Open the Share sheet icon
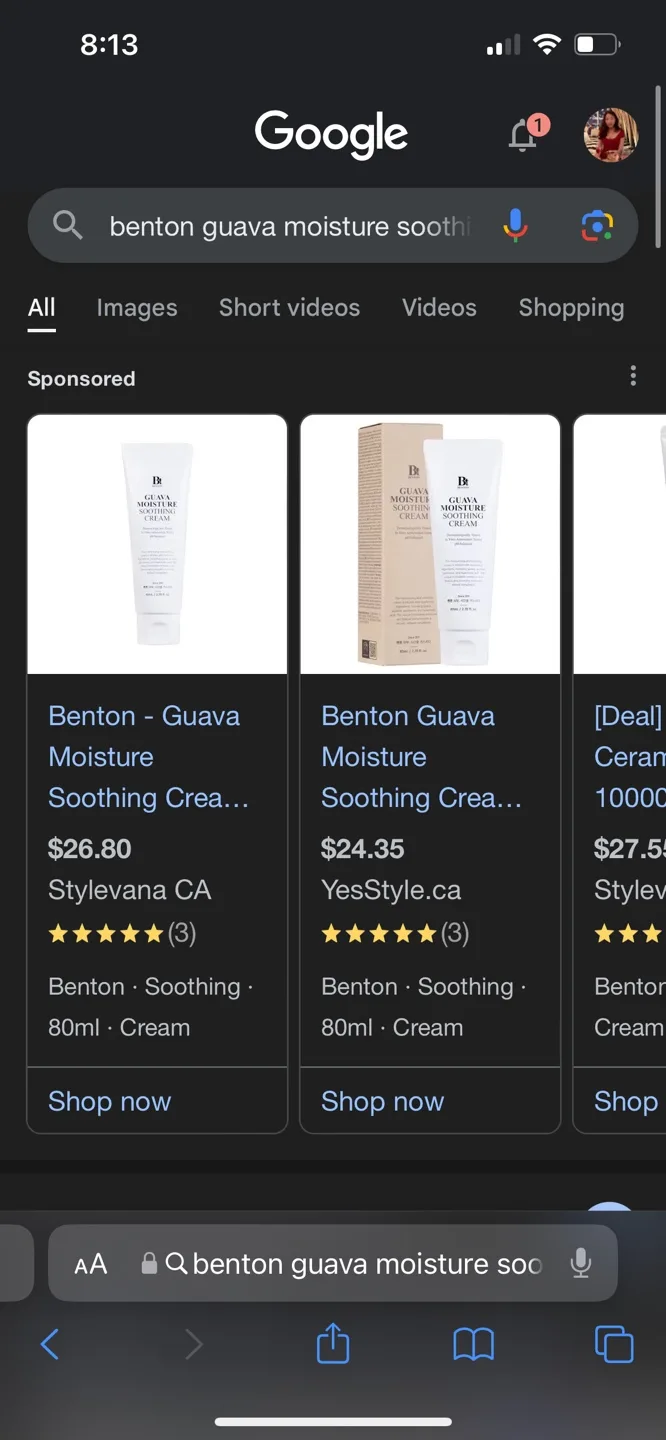 tap(332, 1344)
